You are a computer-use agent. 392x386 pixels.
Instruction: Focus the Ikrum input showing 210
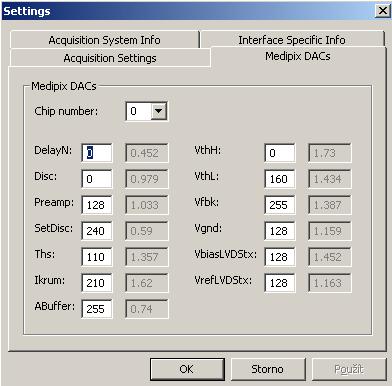97,283
